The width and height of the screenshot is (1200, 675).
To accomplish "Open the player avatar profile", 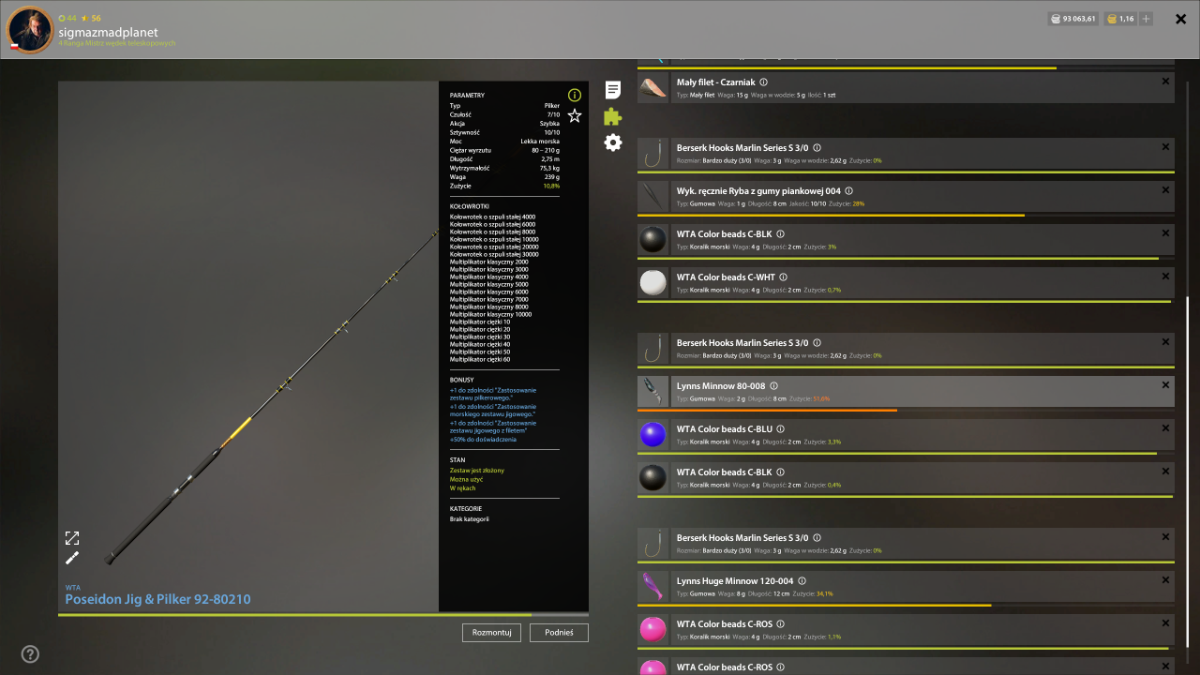I will tap(30, 30).
